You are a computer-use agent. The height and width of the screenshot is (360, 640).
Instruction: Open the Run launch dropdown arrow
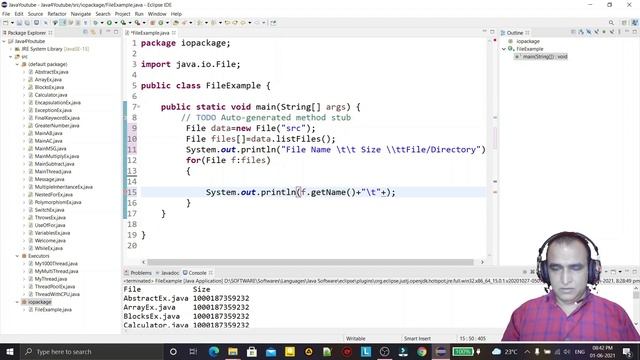click(116, 23)
